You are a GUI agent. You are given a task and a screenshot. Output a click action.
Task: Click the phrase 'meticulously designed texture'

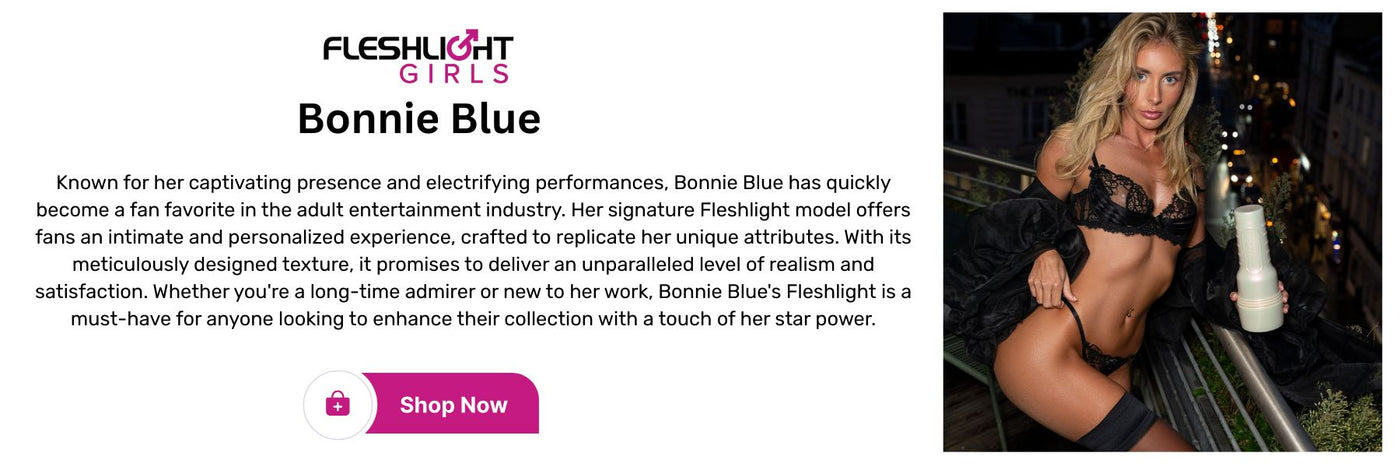coord(209,265)
